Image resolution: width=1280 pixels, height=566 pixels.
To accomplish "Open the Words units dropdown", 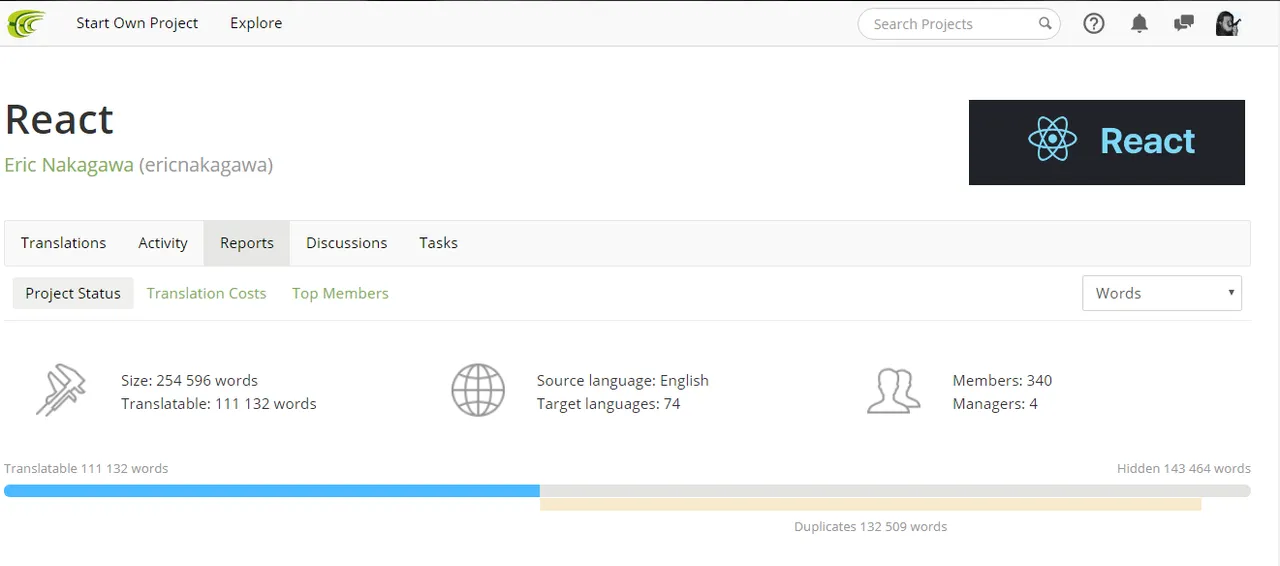I will 1162,293.
